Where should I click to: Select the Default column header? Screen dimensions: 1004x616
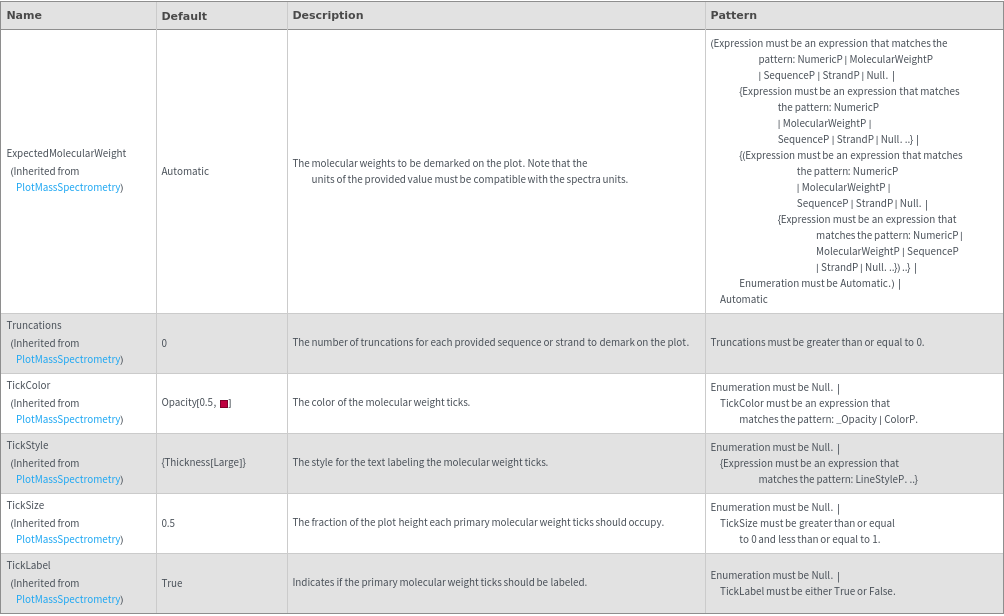tap(184, 16)
